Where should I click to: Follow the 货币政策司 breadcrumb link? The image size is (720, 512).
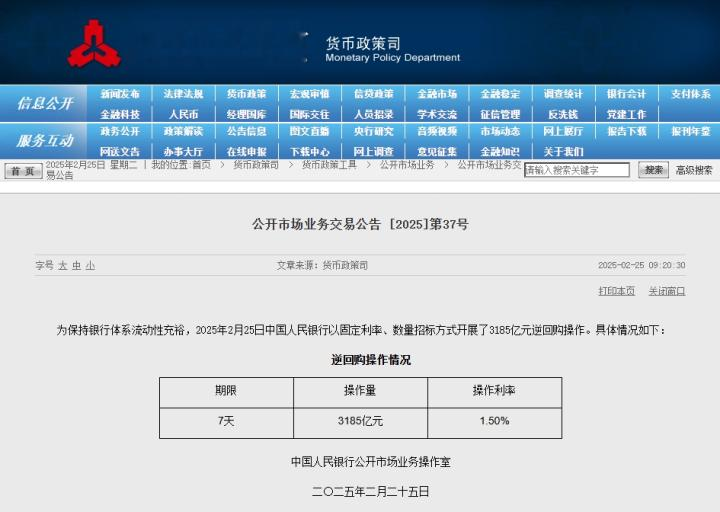coord(256,165)
